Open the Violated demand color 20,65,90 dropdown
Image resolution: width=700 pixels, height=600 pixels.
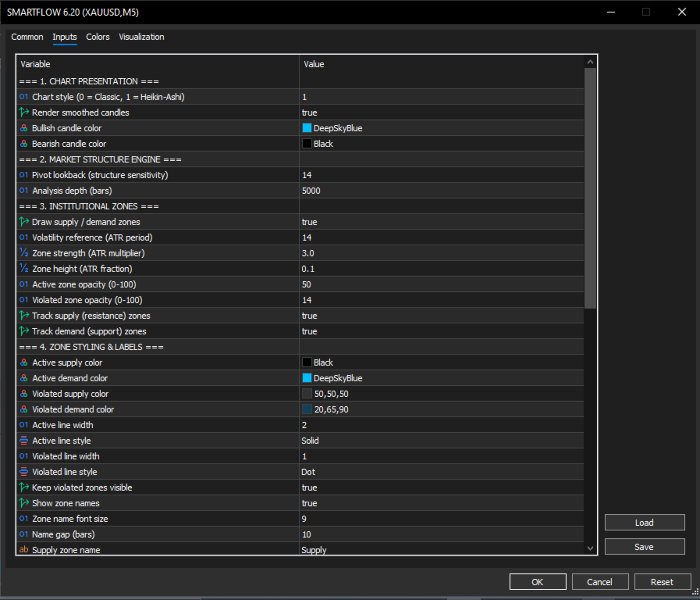click(441, 409)
